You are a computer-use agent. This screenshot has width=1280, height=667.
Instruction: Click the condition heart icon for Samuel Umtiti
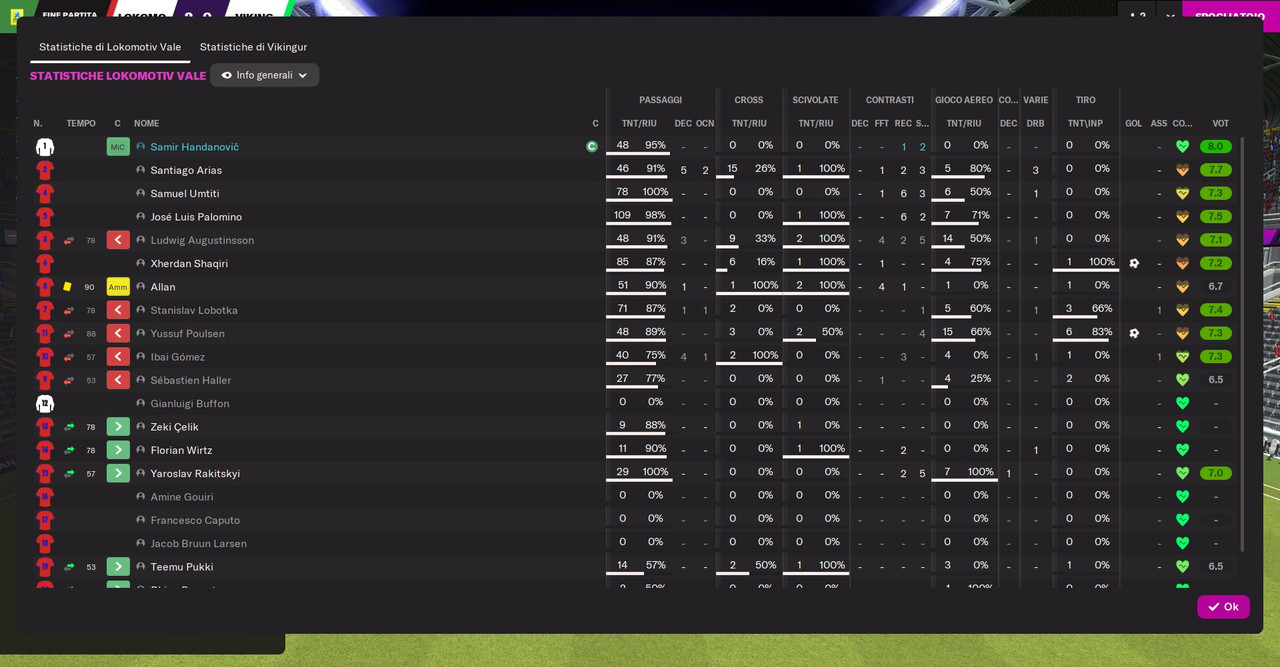coord(1182,194)
